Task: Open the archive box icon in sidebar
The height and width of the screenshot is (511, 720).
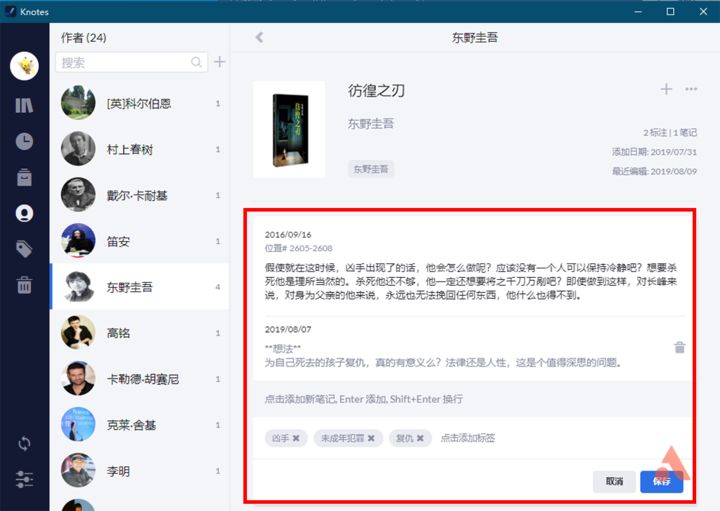Action: pos(24,177)
